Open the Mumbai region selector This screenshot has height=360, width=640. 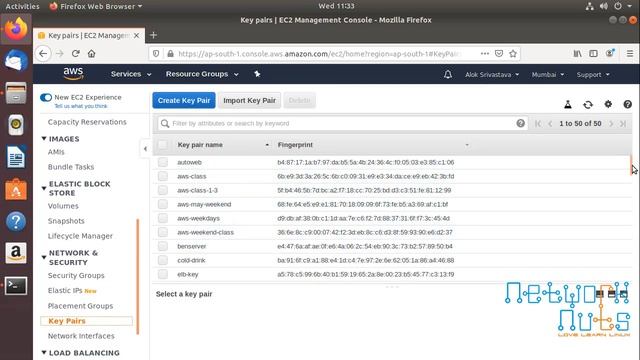coord(548,75)
